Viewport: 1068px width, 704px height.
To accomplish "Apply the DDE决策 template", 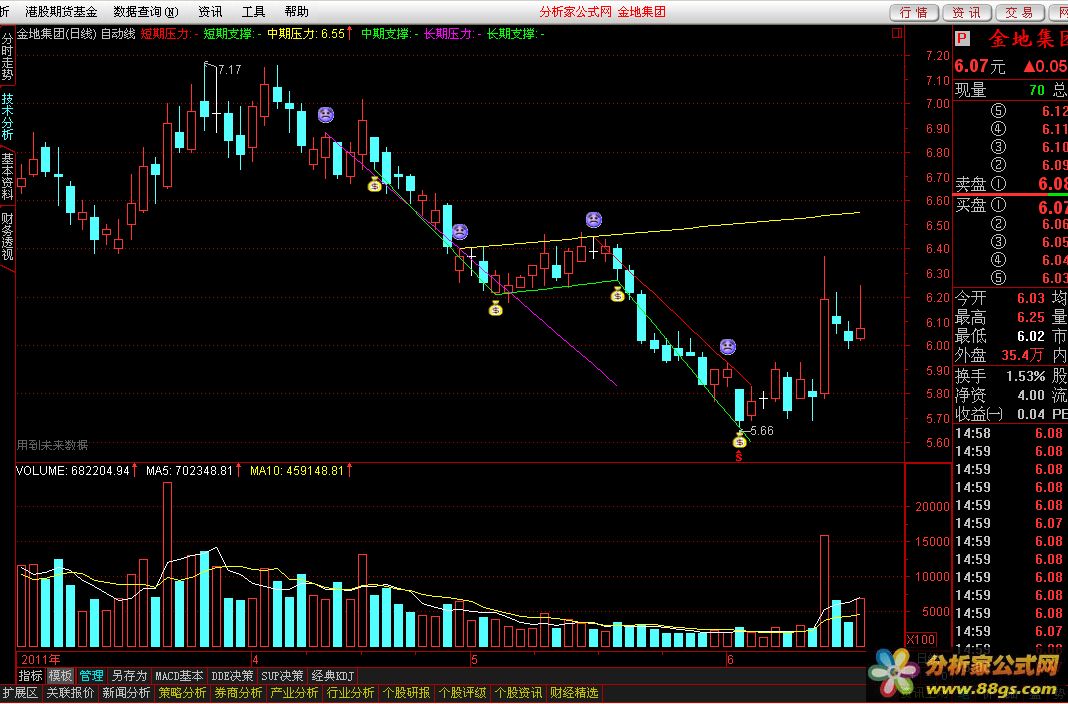I will [232, 675].
